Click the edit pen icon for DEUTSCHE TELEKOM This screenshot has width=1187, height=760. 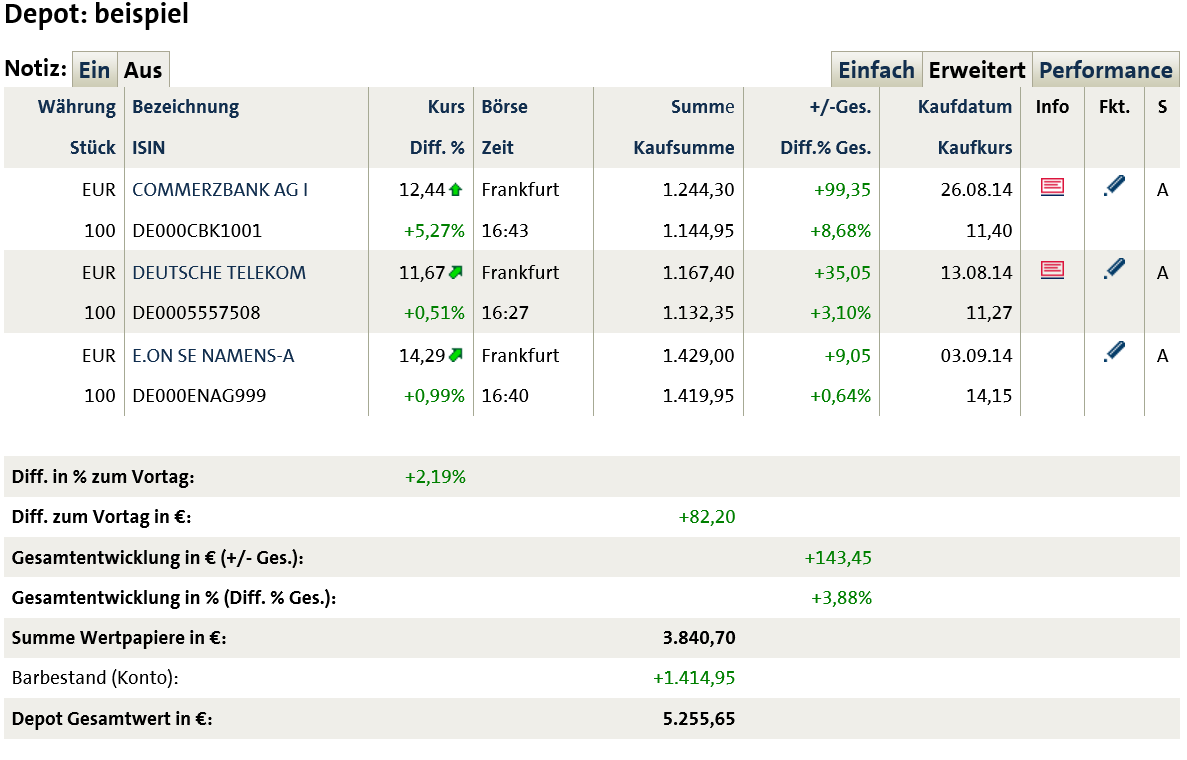point(1113,267)
